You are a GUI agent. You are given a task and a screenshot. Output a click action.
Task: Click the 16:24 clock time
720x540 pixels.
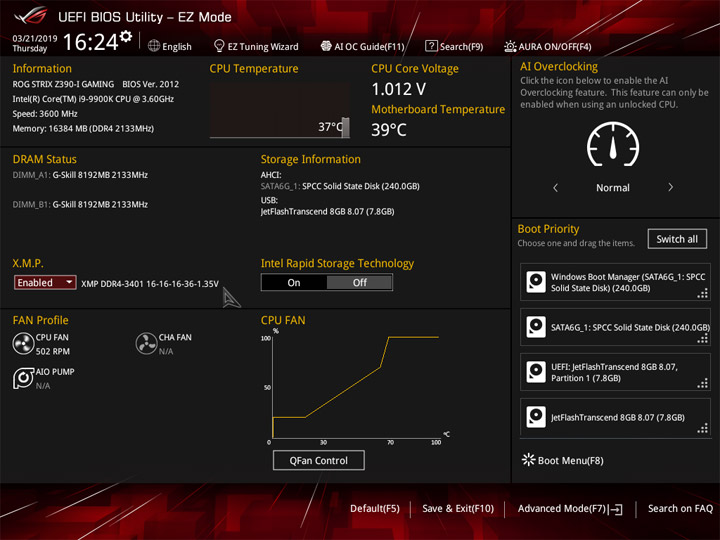[x=90, y=42]
